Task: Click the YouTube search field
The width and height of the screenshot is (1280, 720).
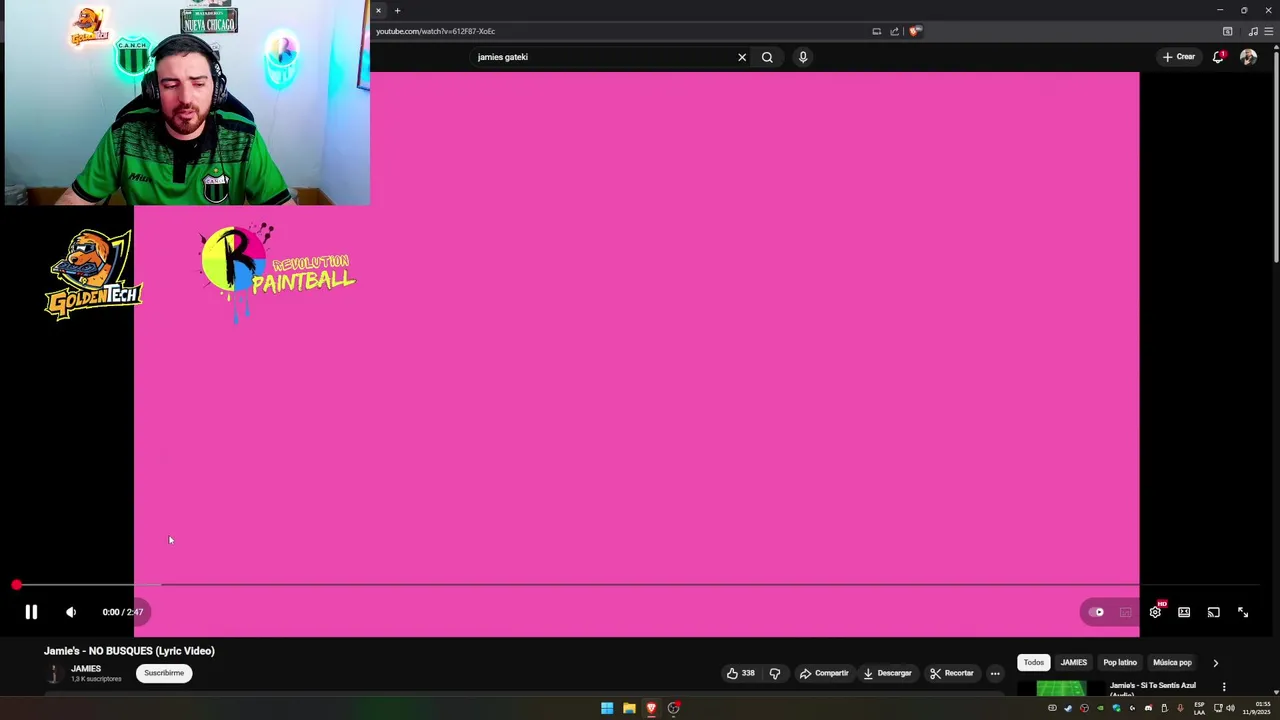Action: point(603,57)
